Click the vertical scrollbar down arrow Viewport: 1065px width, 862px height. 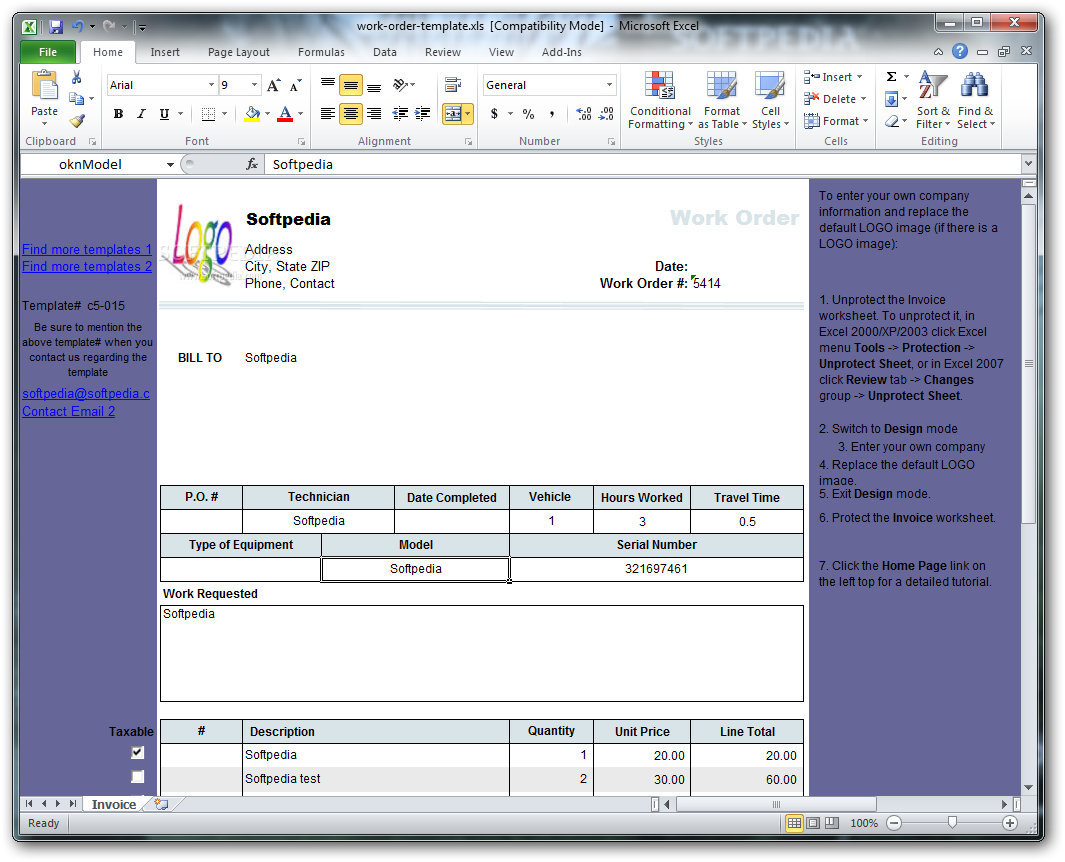pos(1028,787)
